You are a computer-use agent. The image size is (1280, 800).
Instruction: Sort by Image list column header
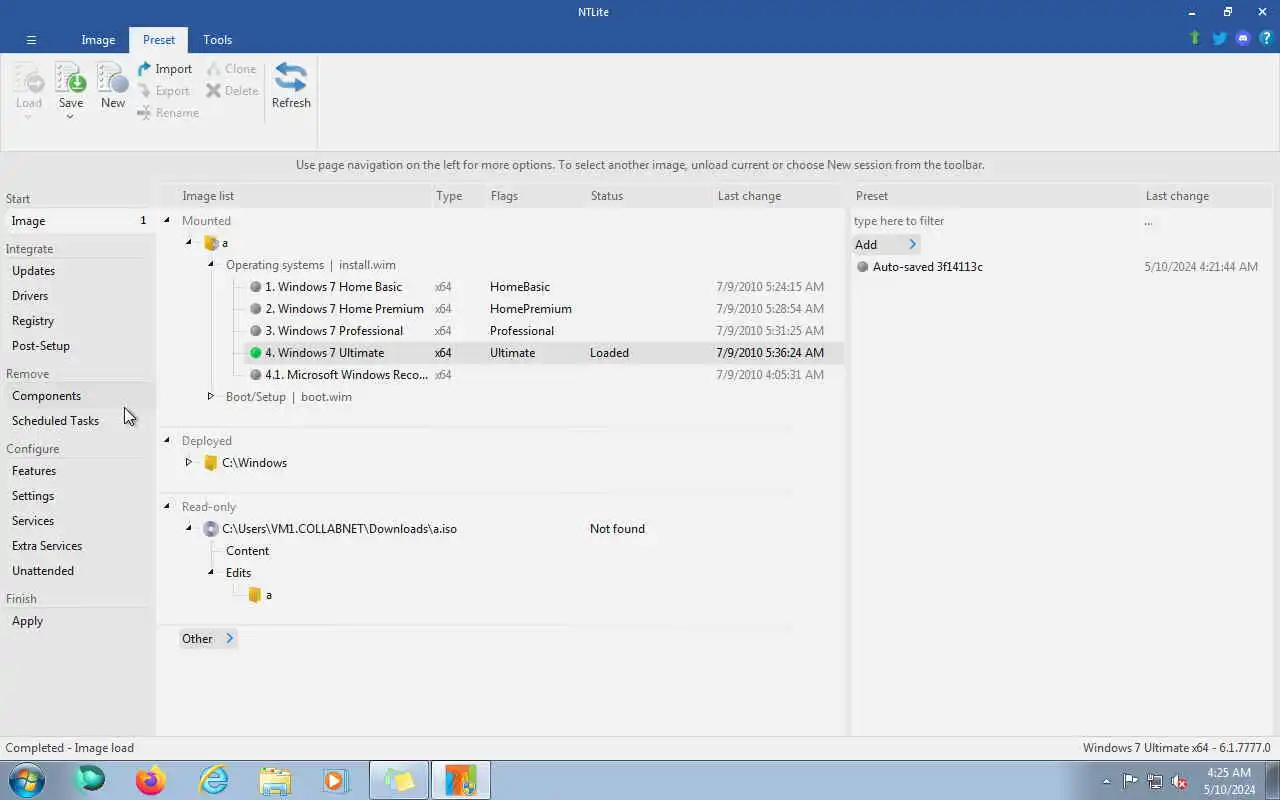208,196
